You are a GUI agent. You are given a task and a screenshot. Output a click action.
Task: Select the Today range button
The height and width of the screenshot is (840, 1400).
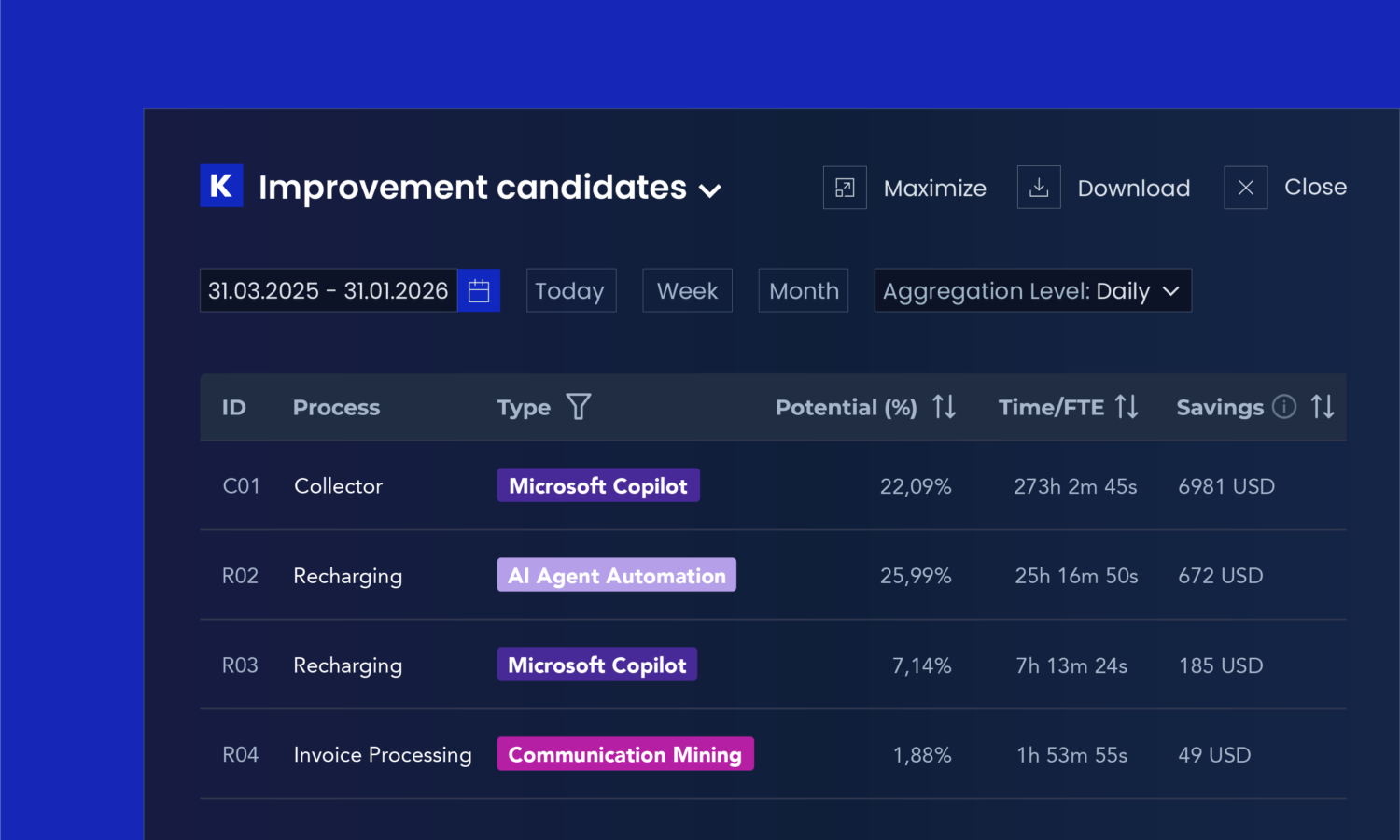571,290
